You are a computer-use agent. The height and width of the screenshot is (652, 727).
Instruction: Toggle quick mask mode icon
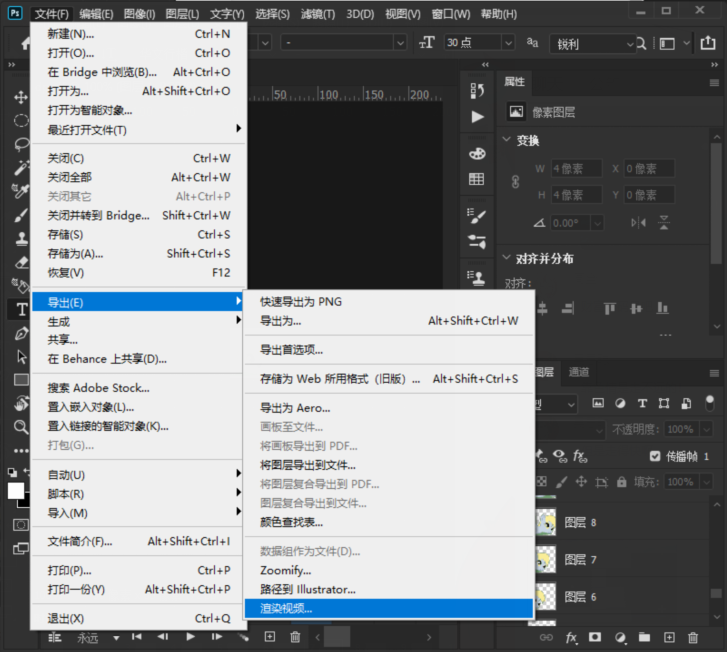20,525
